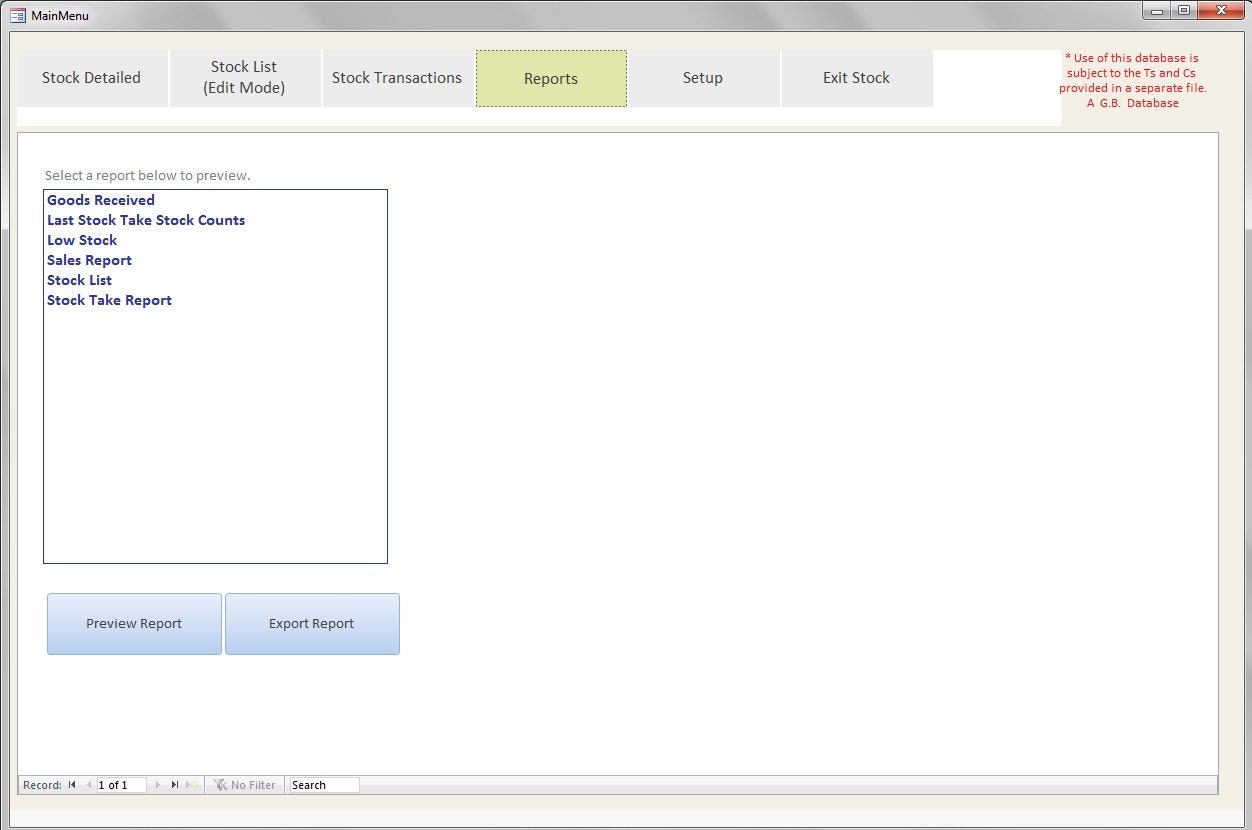Jump to the first record navigation arrow
1252x830 pixels.
[71, 784]
